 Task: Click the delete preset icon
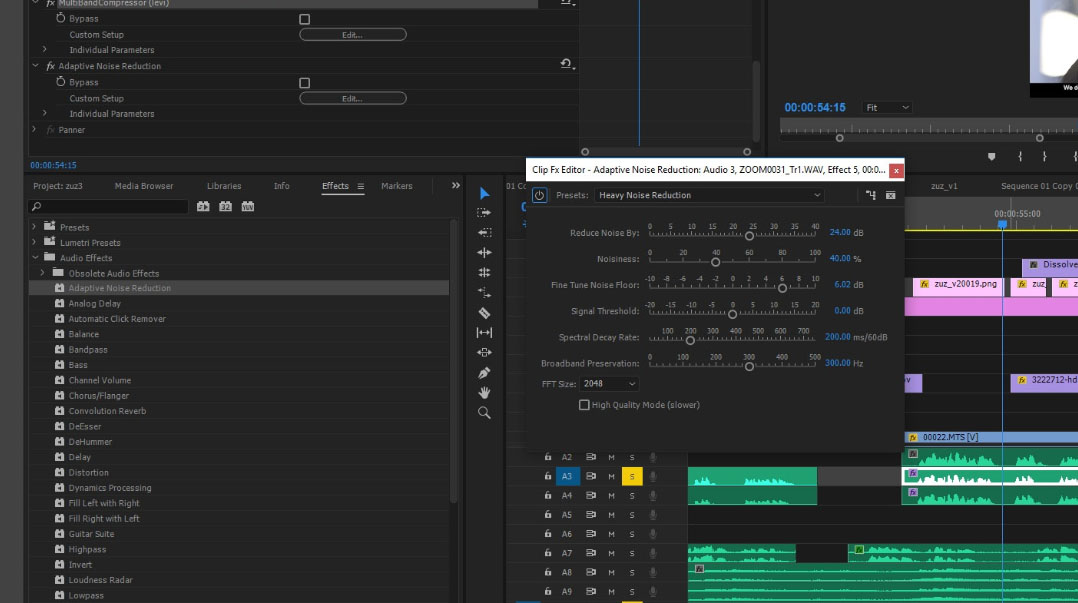coord(891,195)
